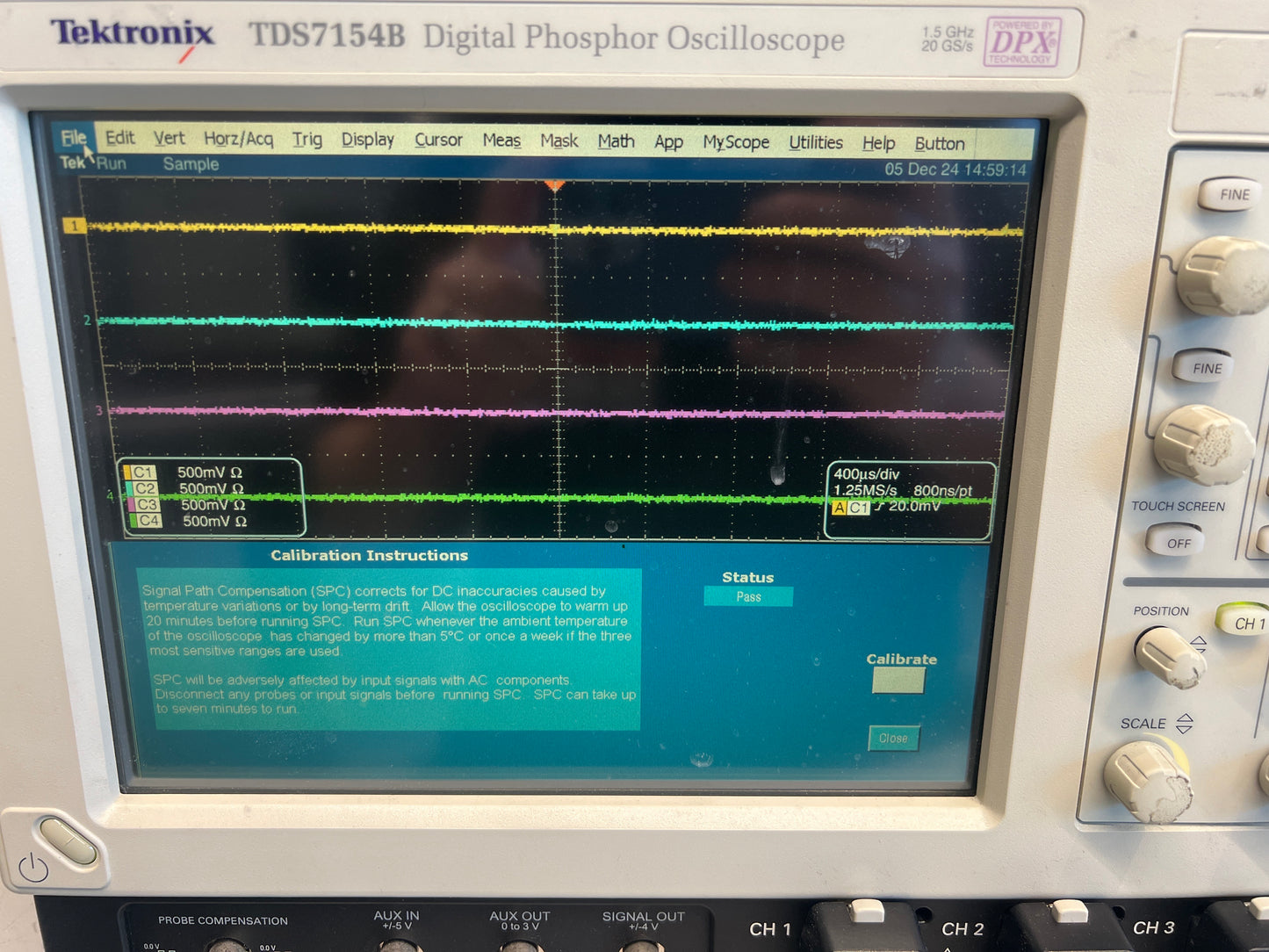1269x952 pixels.
Task: Open the Trig menu
Action: coord(307,140)
